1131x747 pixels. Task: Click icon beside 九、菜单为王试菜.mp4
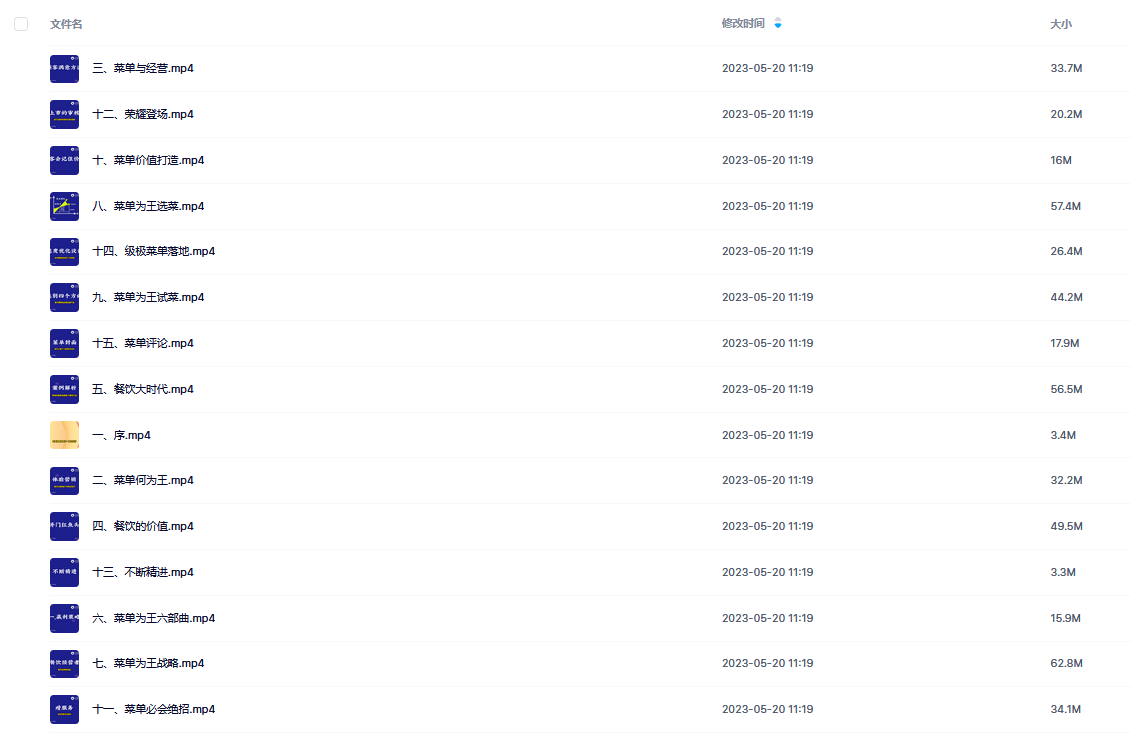[x=64, y=297]
